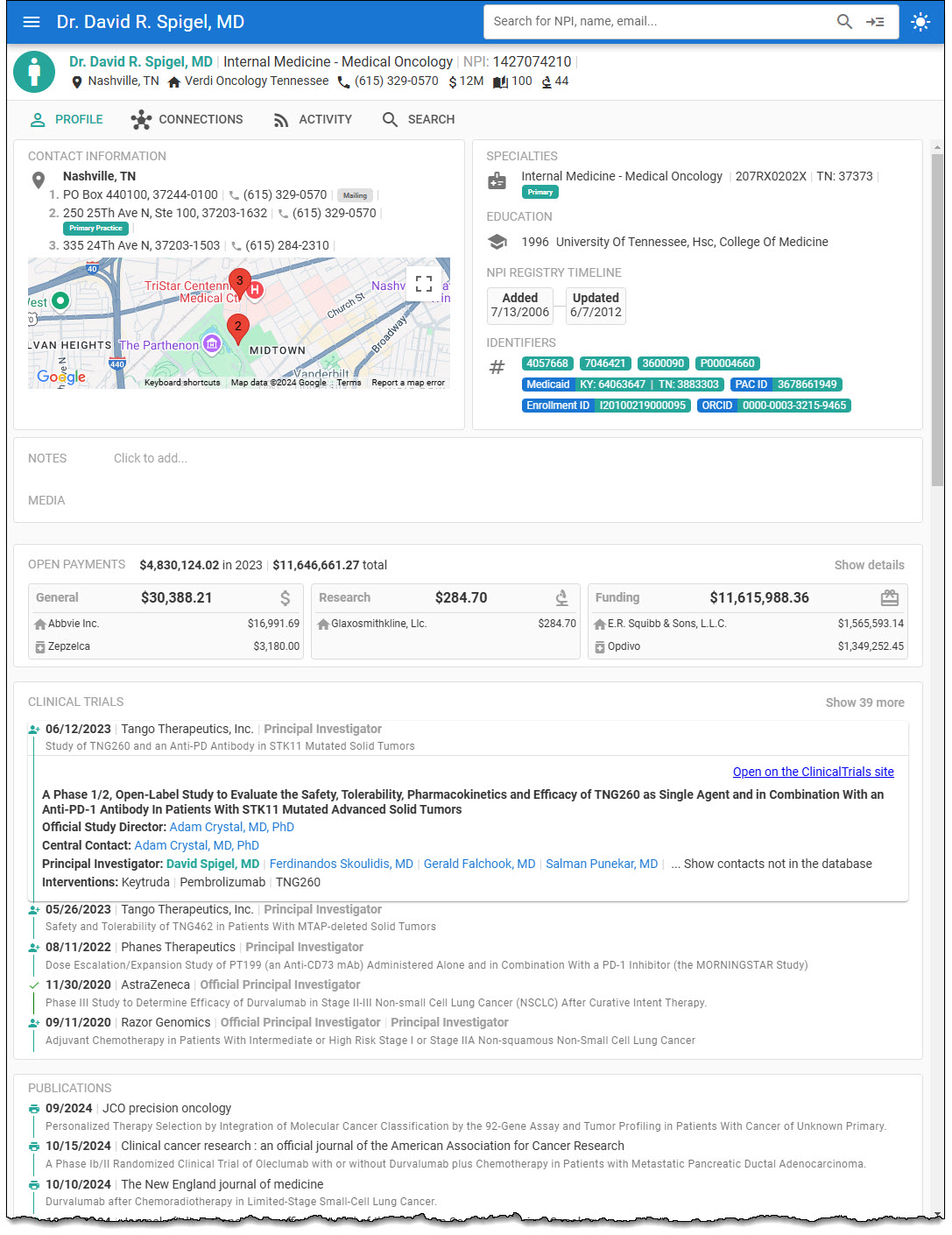The image size is (952, 1235).
Task: Click the General payments dollar icon
Action: 285,598
